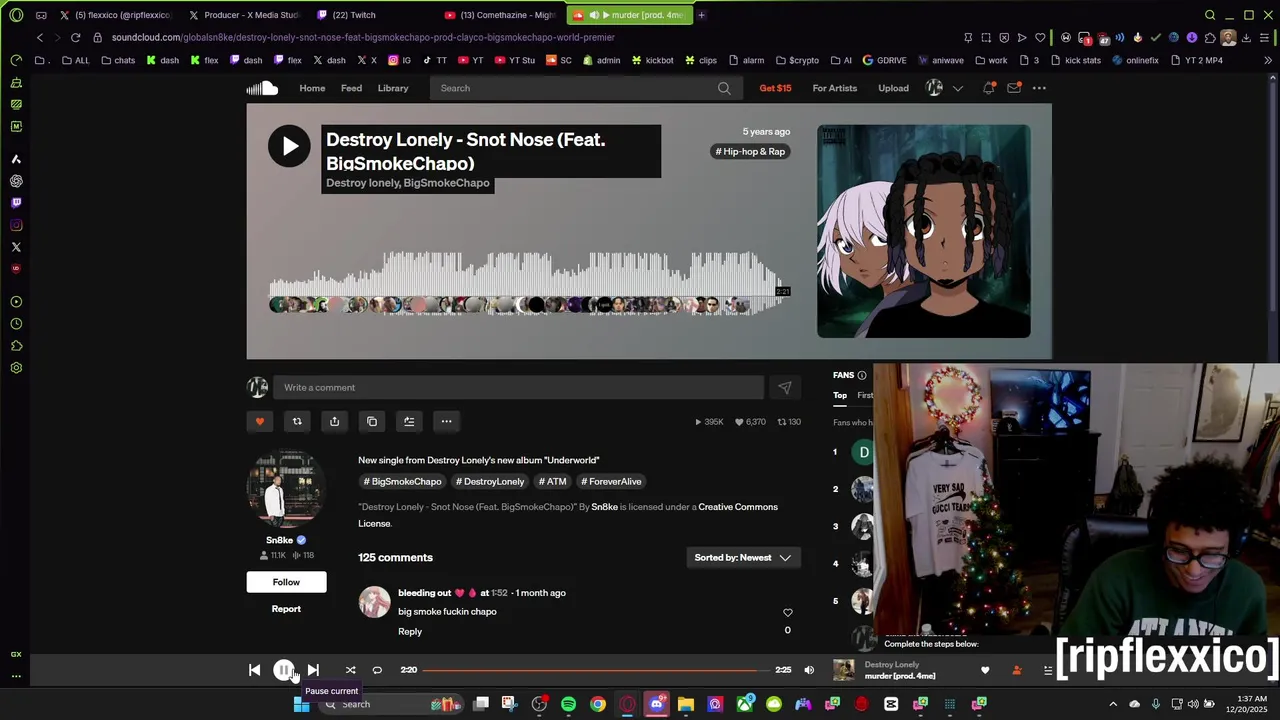Open sidebar settings gear icon

(16, 368)
